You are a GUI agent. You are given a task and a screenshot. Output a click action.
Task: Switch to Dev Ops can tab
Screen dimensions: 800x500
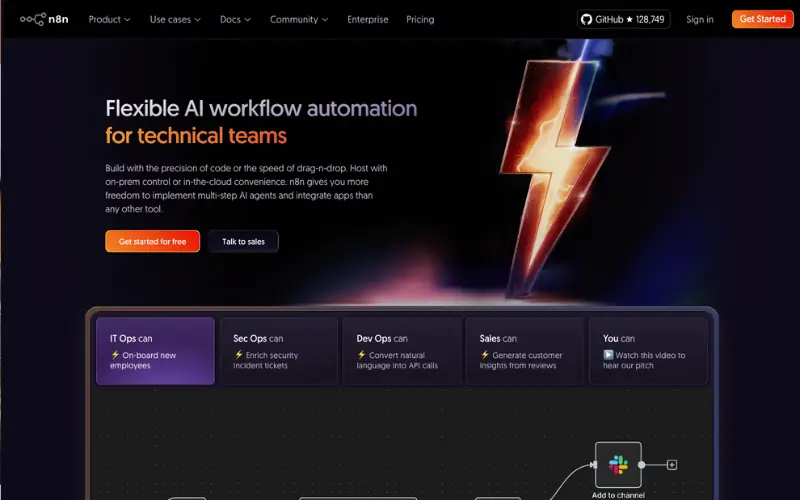(402, 351)
